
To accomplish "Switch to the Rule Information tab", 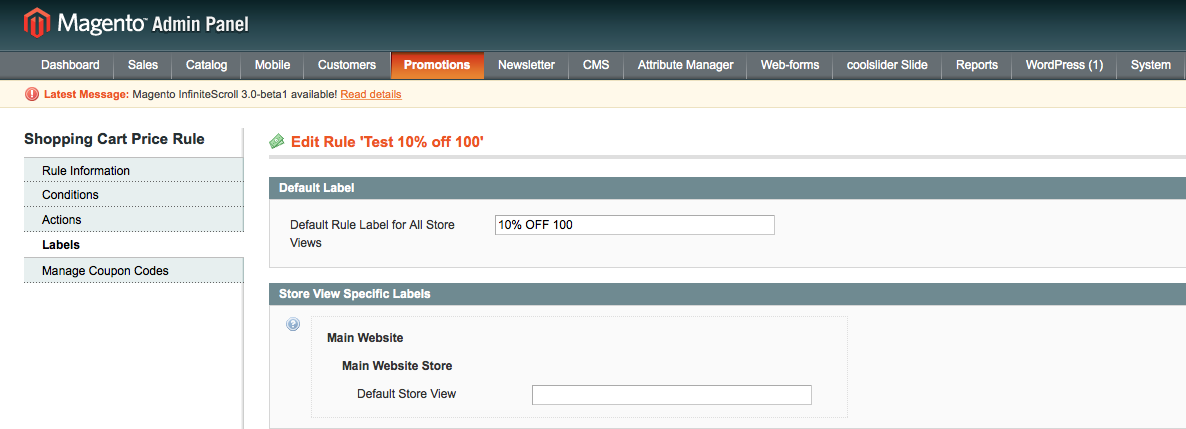I will pyautogui.click(x=134, y=170).
